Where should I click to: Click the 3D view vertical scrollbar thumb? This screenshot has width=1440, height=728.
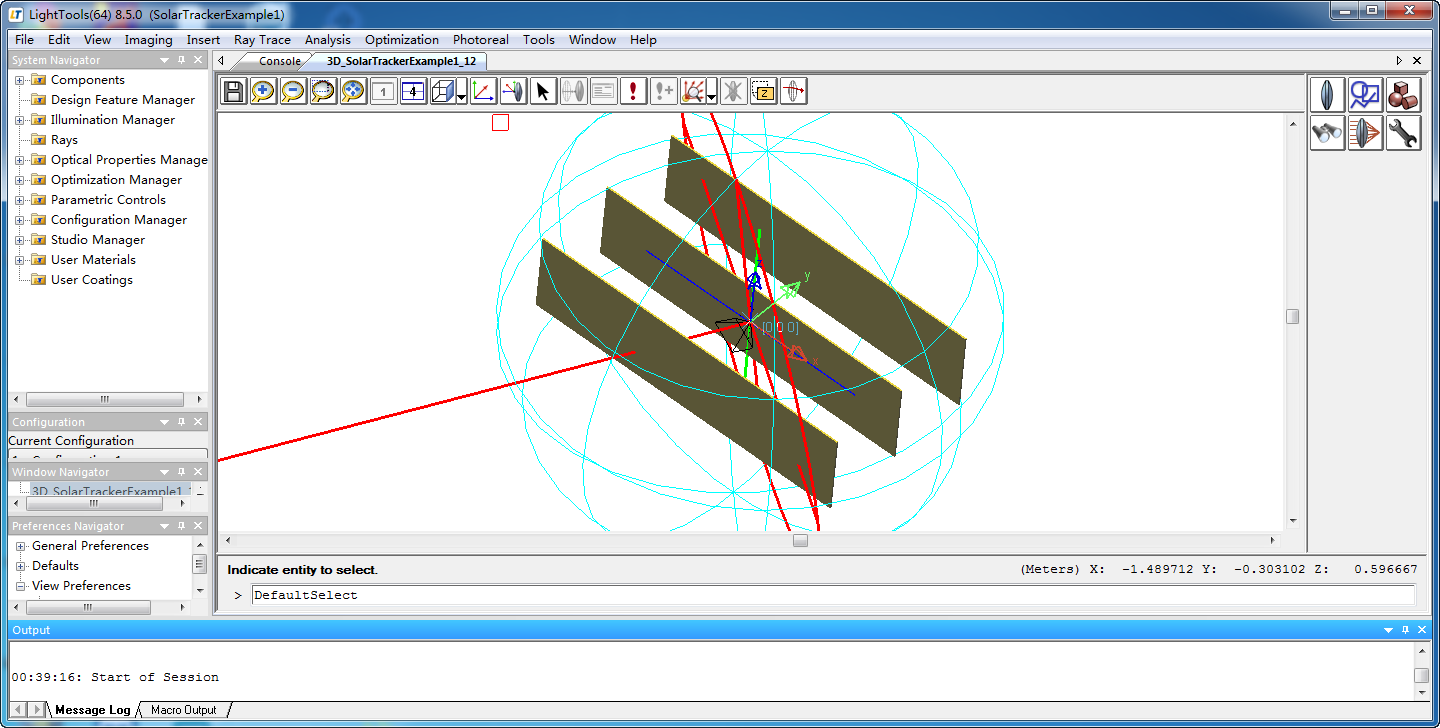[x=1292, y=316]
